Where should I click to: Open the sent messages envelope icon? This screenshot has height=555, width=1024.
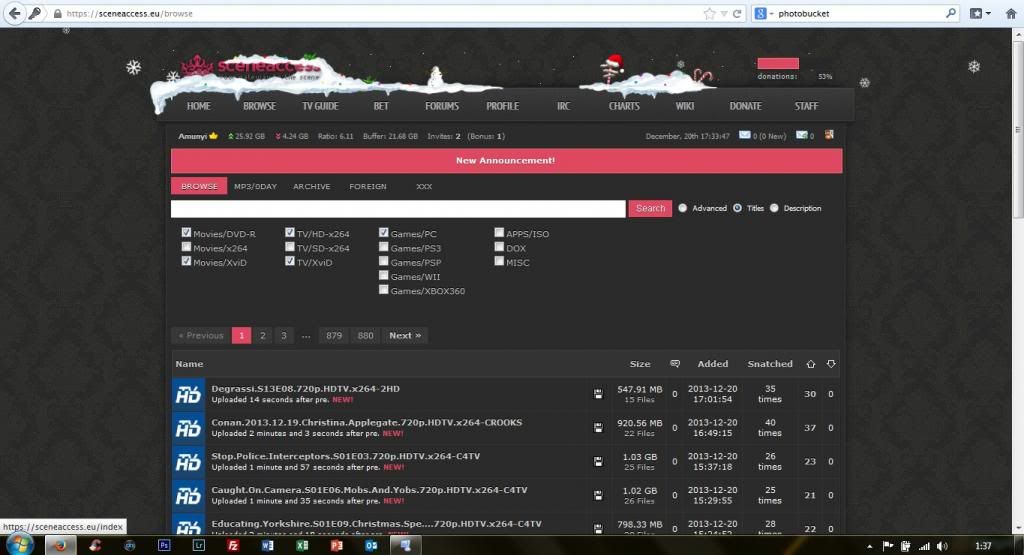pyautogui.click(x=801, y=135)
